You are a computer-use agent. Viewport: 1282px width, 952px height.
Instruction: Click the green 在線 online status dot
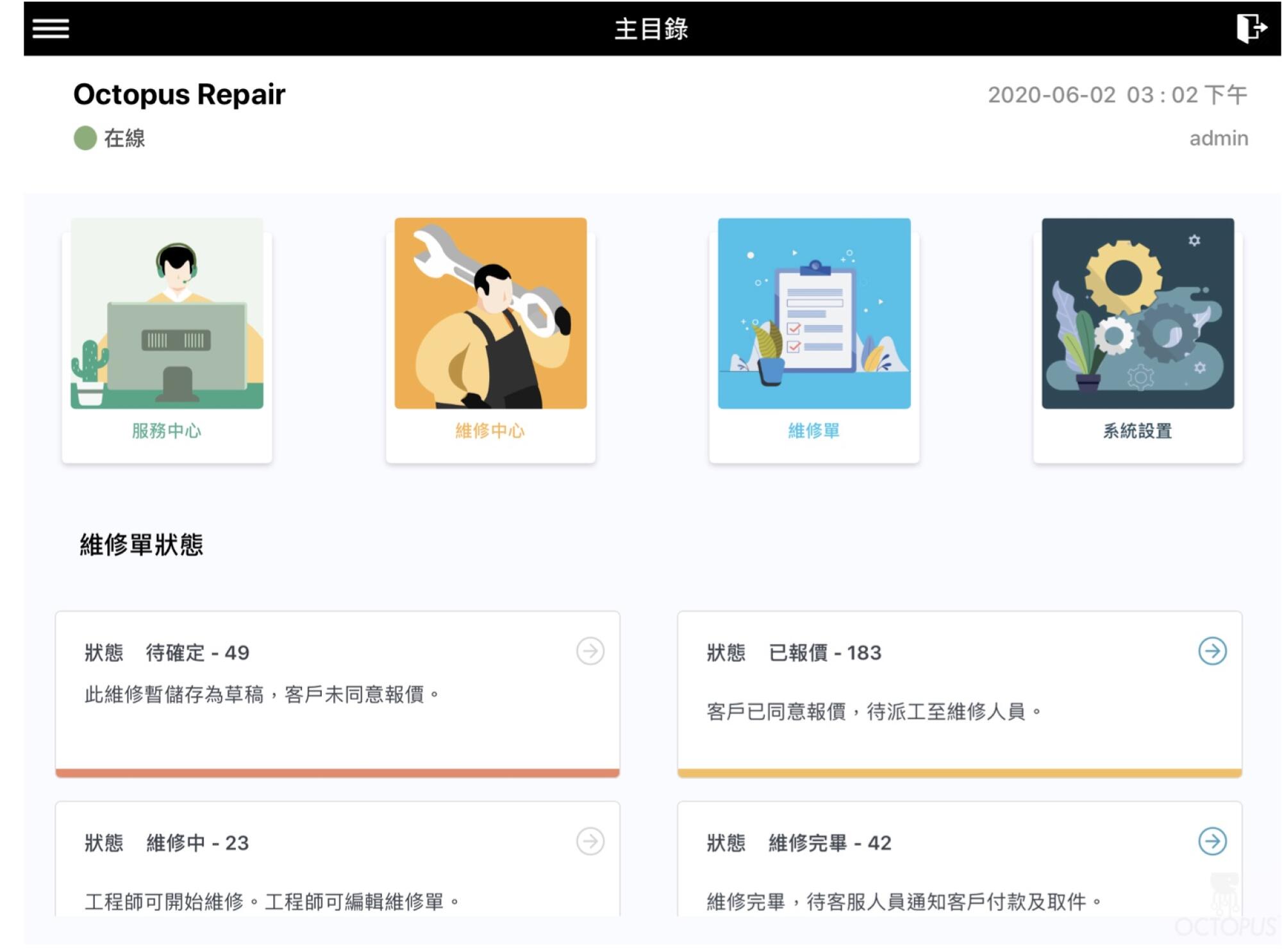click(85, 138)
